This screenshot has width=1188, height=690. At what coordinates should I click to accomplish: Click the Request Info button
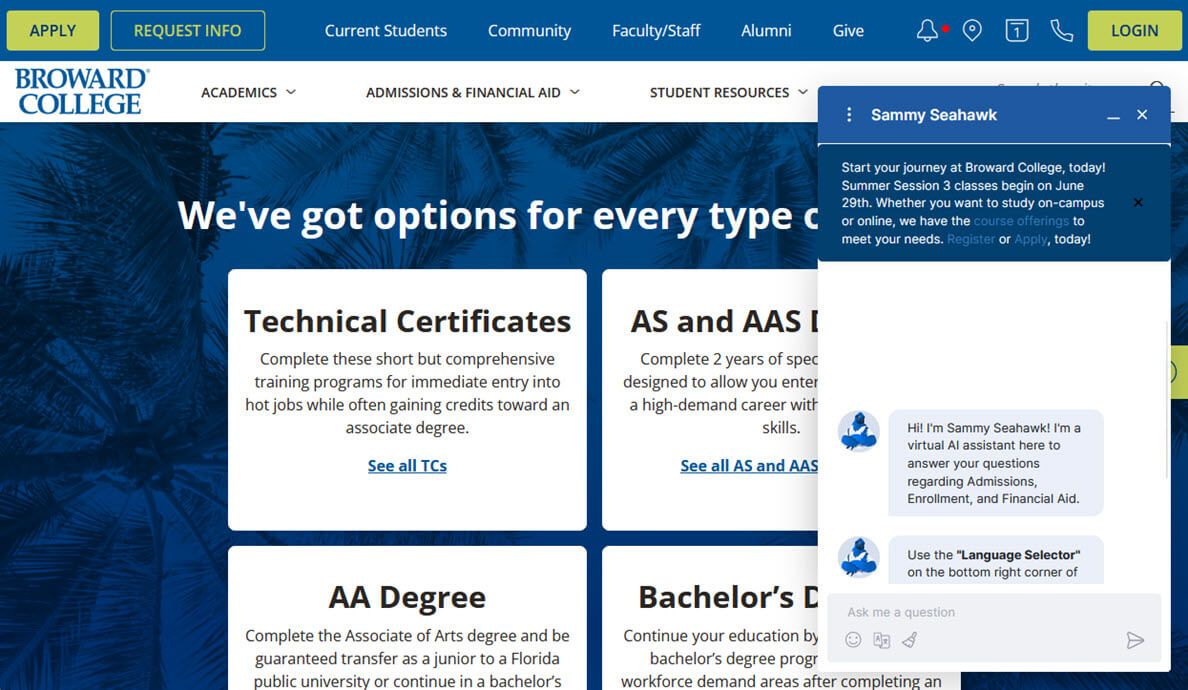pyautogui.click(x=188, y=30)
